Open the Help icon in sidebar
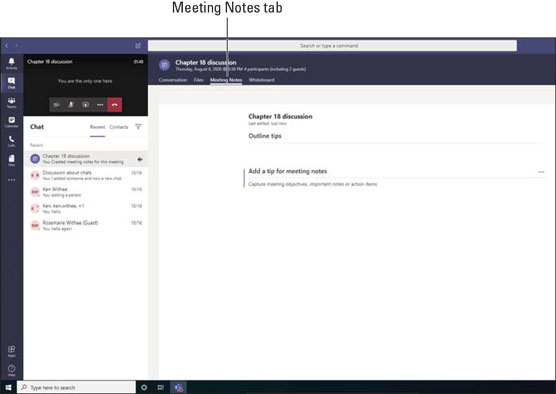The width and height of the screenshot is (556, 394). (11, 370)
